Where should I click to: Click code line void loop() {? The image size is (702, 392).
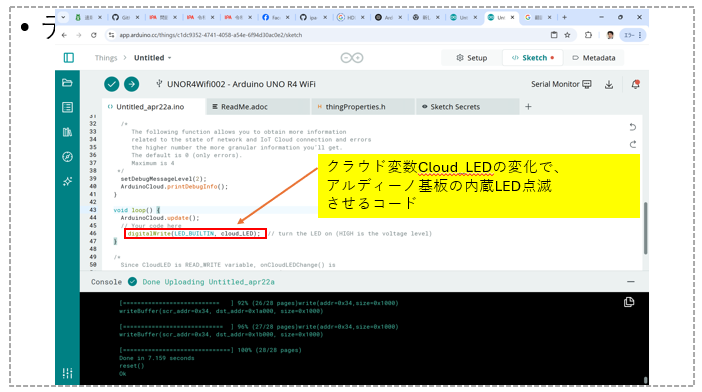click(137, 210)
